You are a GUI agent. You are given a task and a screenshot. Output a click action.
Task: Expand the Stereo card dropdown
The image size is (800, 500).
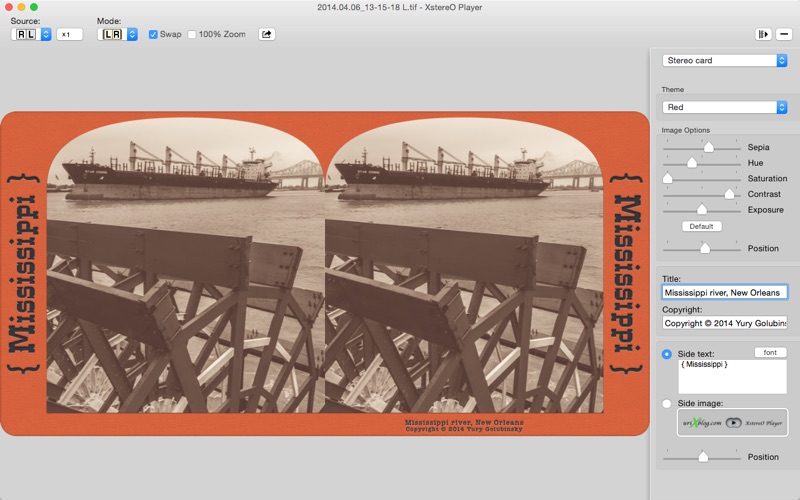click(x=724, y=60)
